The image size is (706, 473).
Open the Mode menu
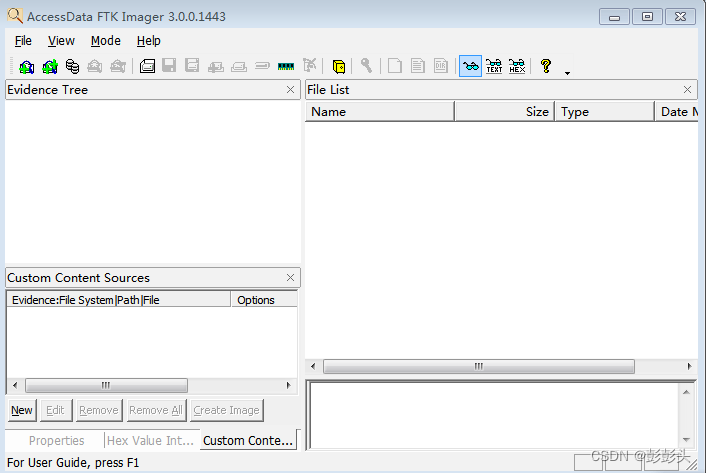(x=106, y=41)
